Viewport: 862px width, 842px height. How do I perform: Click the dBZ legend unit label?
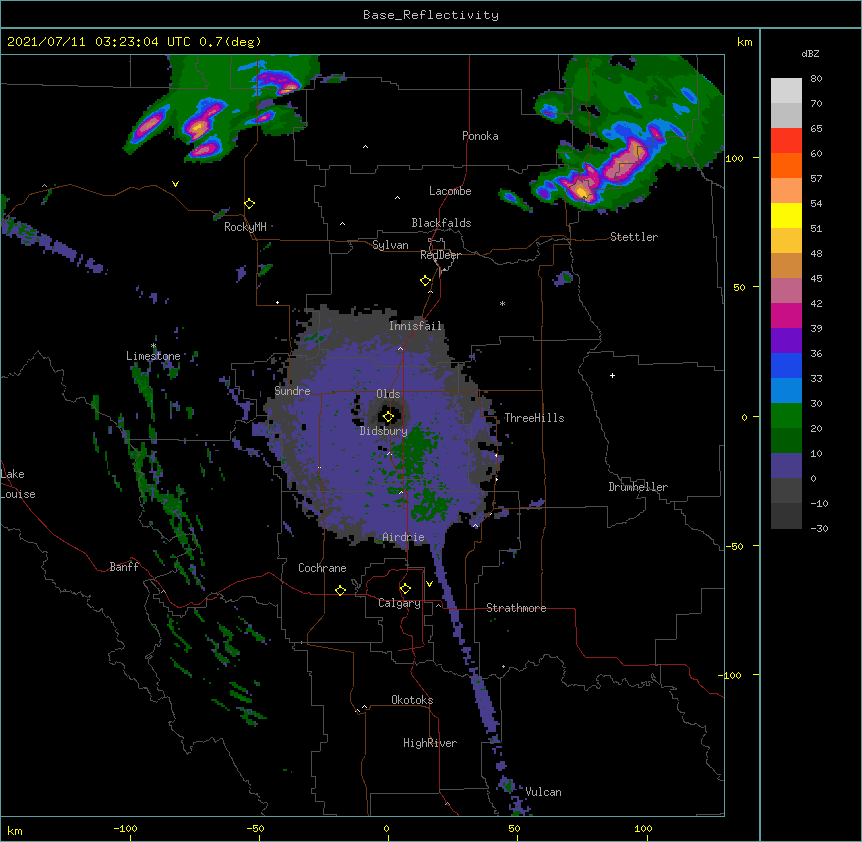(810, 53)
